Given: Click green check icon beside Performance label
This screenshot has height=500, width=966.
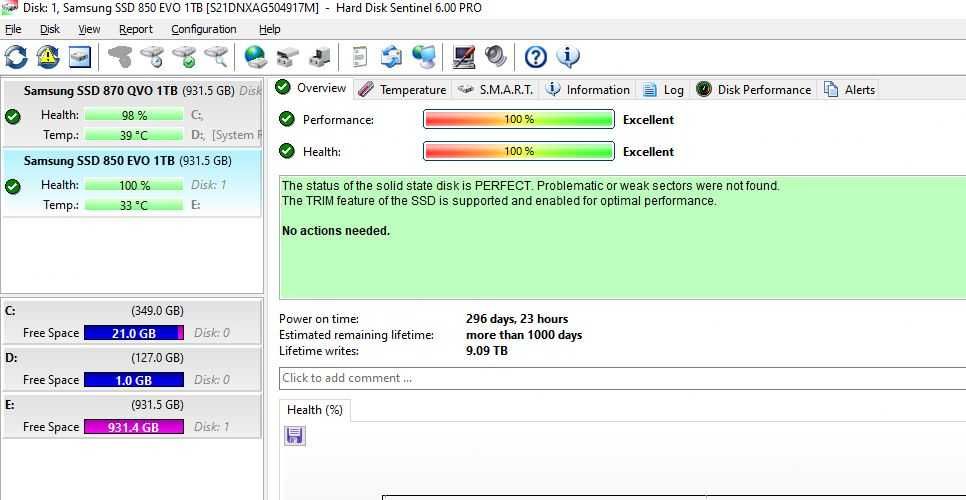Looking at the screenshot, I should tap(286, 119).
